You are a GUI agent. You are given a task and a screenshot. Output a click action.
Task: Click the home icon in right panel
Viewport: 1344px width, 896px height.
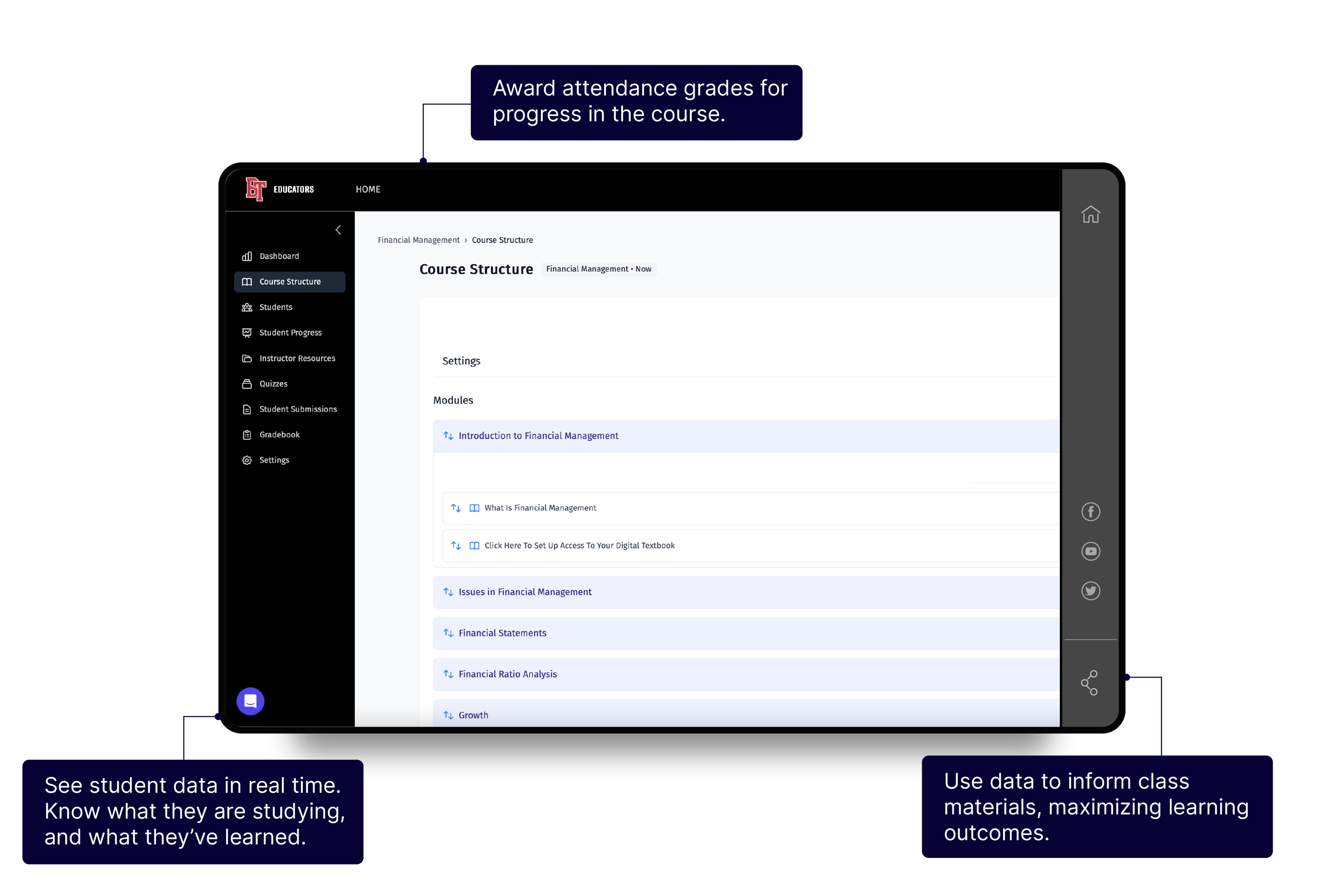(x=1090, y=214)
